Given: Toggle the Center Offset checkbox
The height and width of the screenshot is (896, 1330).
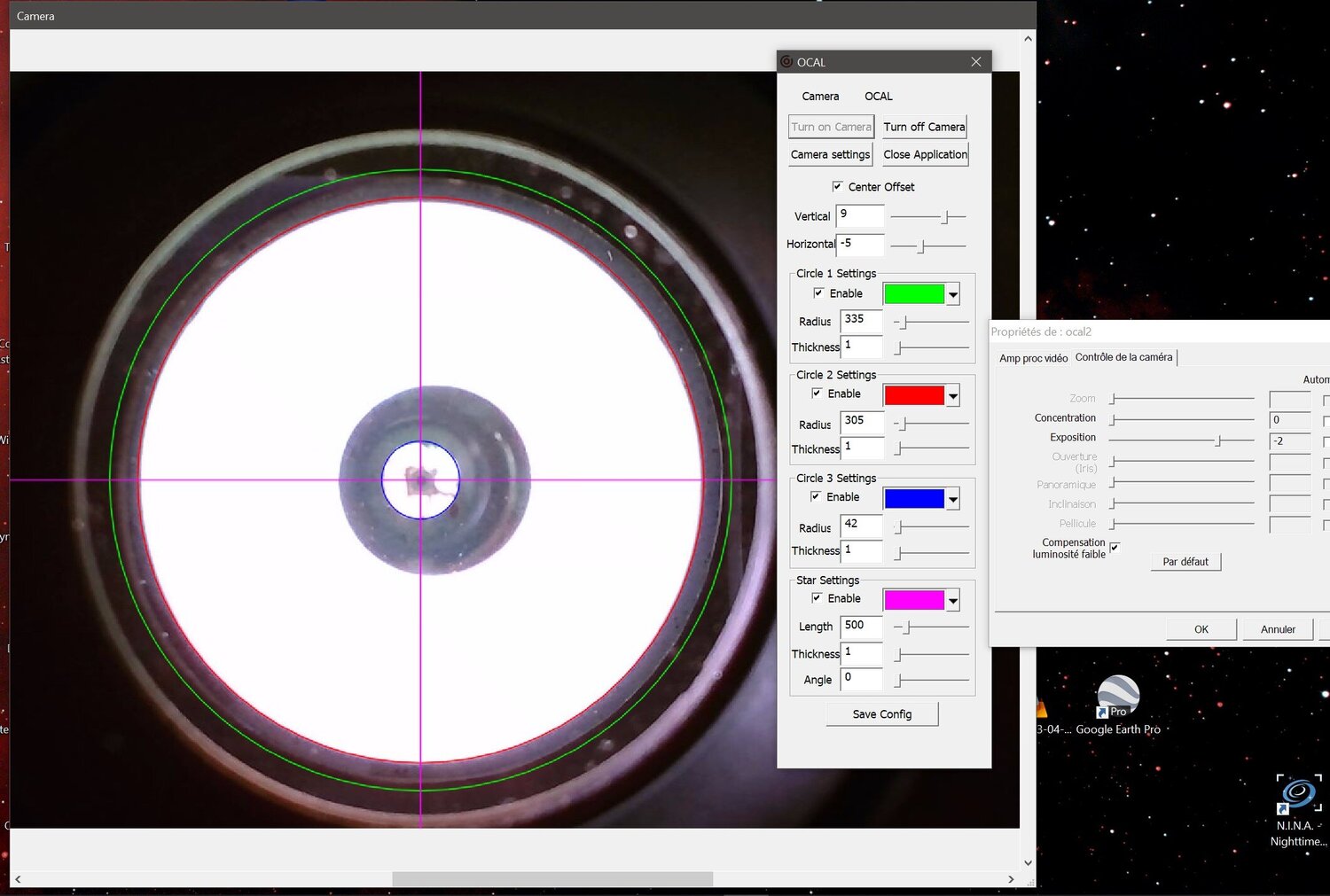Looking at the screenshot, I should (837, 186).
